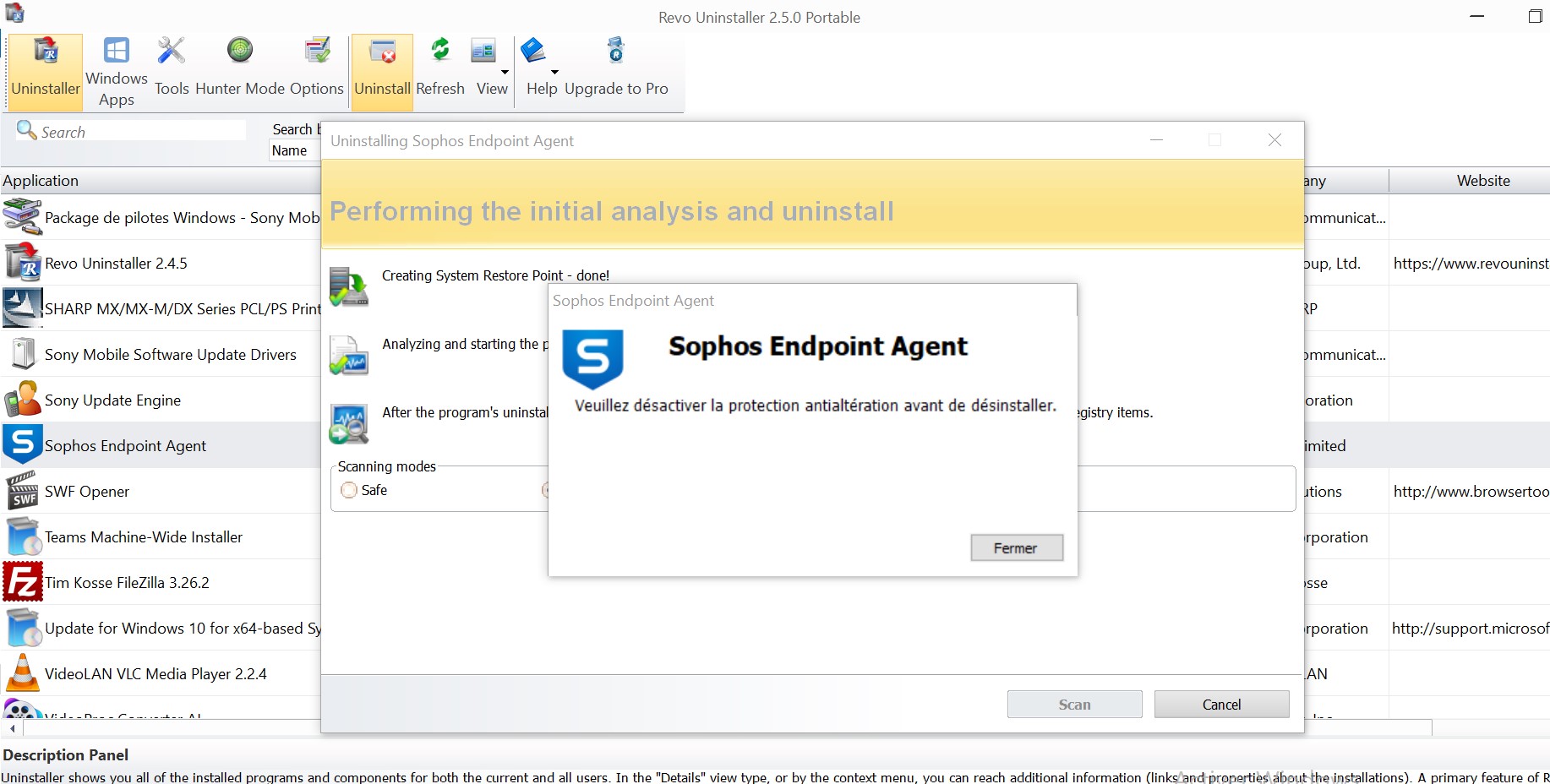
Task: Restore the Revo Uninstaller window
Action: tap(1535, 16)
